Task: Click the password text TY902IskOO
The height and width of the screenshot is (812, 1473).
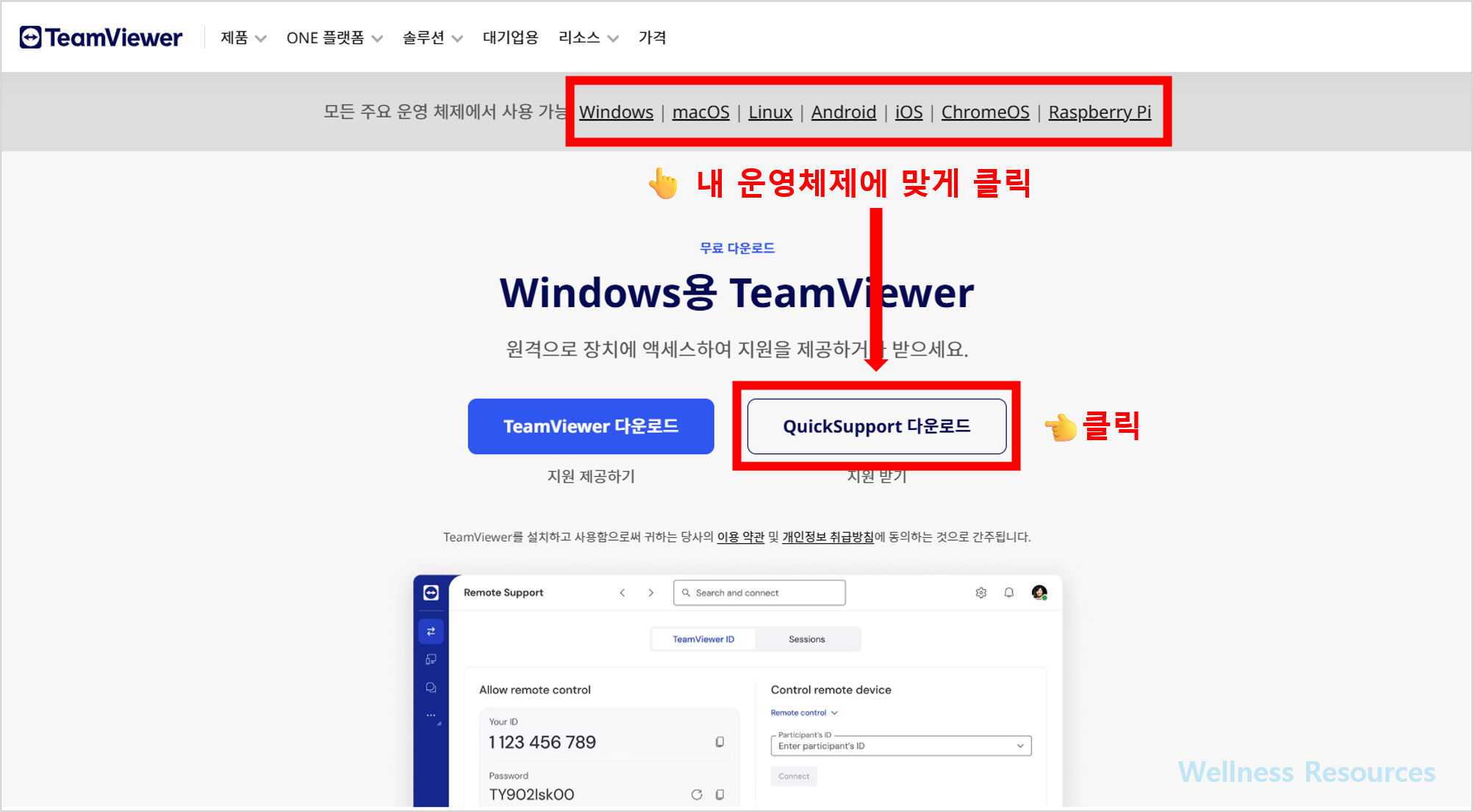Action: pyautogui.click(x=531, y=794)
